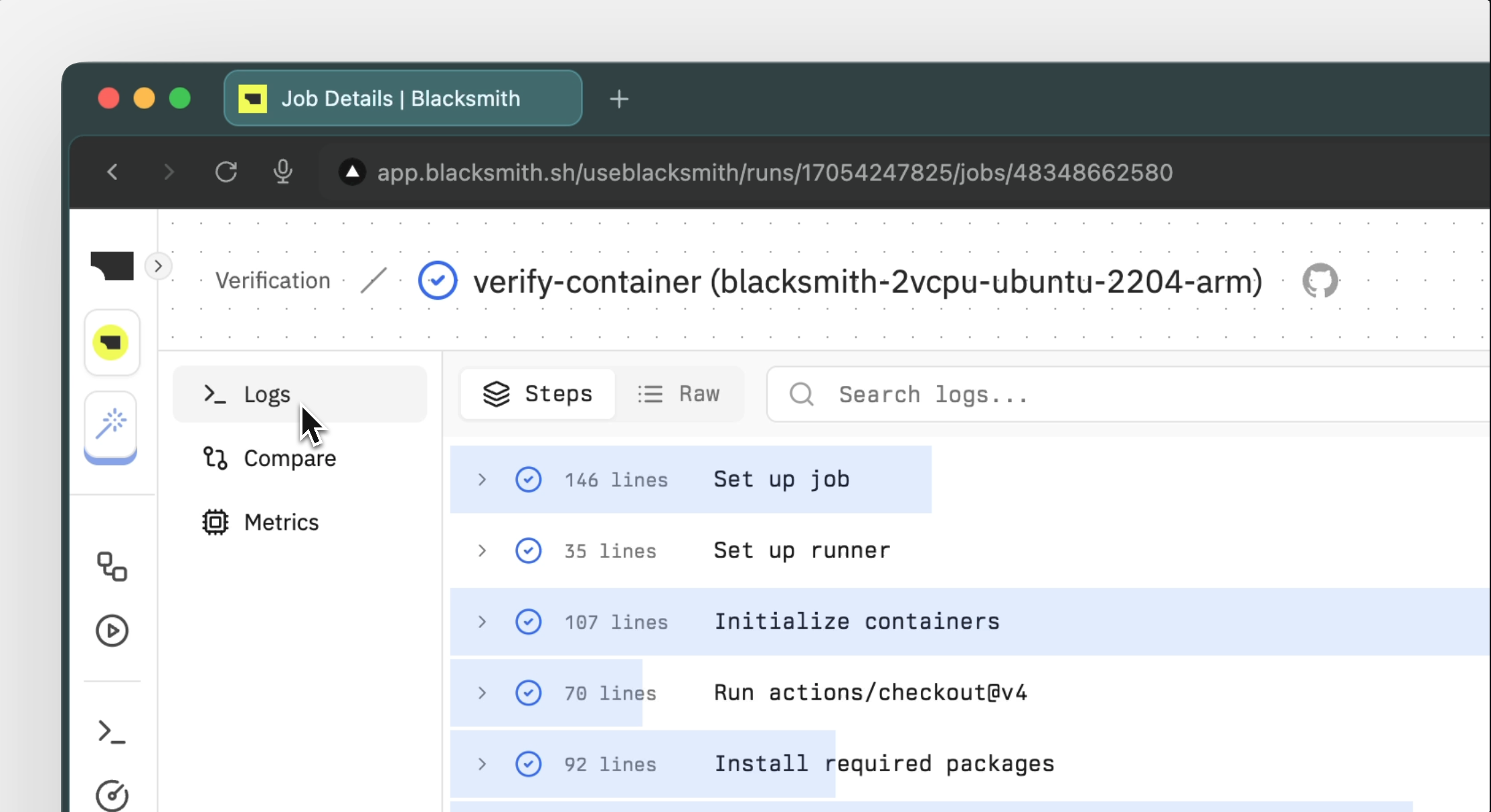
Task: Click the '35 lines' count
Action: coord(610,551)
